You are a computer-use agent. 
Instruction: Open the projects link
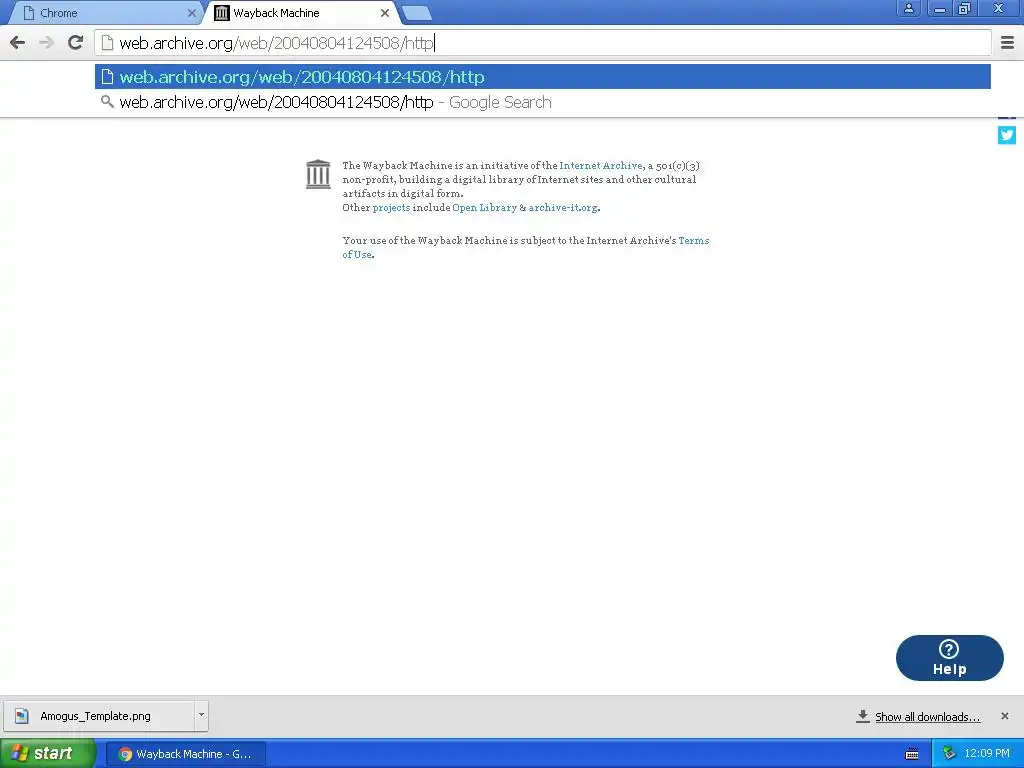click(x=391, y=208)
